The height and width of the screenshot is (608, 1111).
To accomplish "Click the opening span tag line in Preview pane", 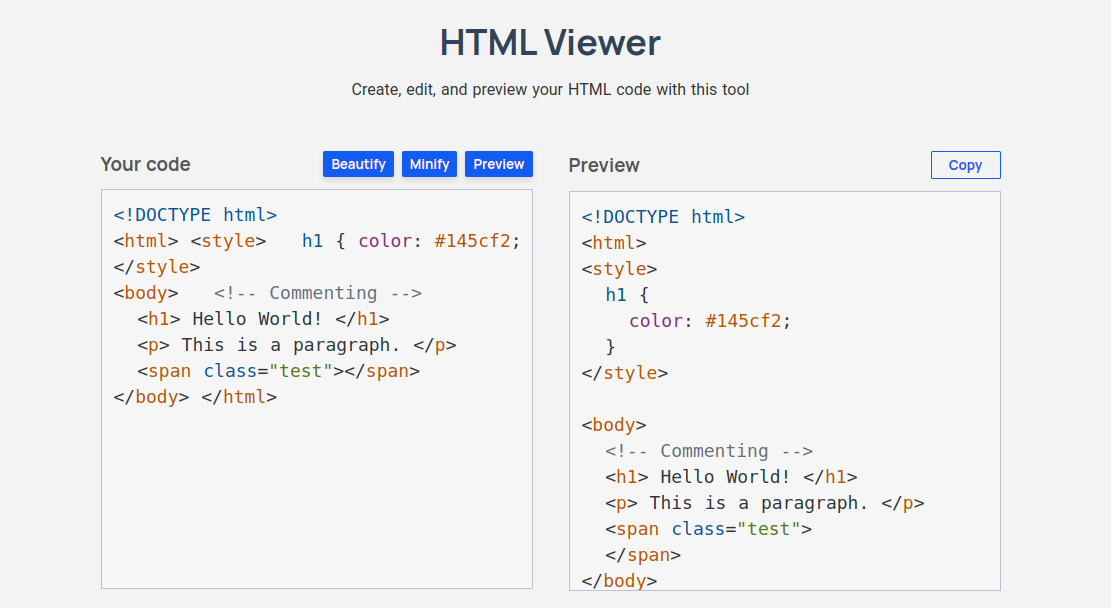I will click(x=708, y=529).
